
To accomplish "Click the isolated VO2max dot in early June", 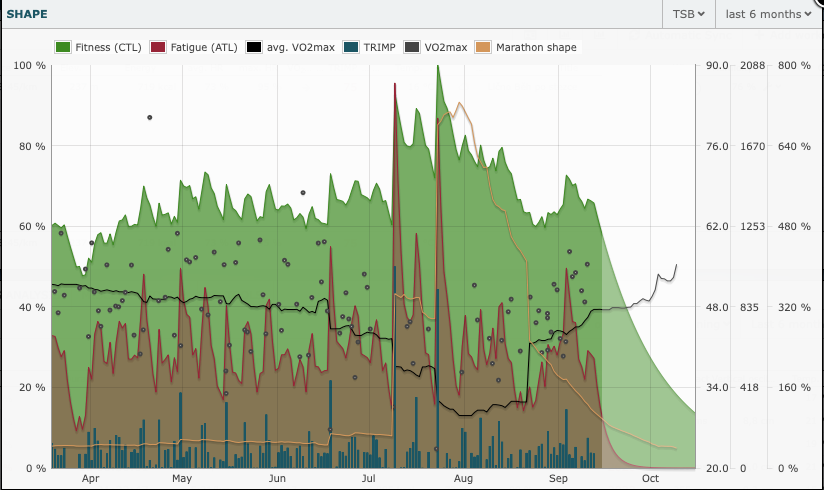I will [303, 193].
